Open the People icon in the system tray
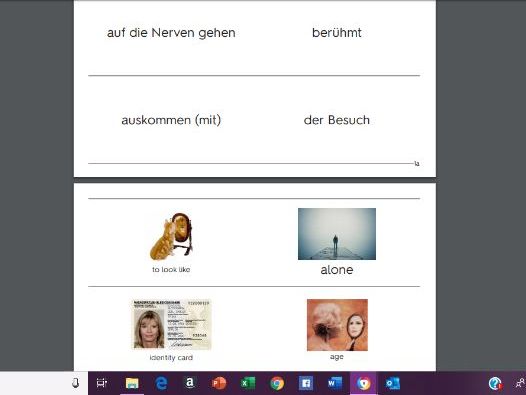The height and width of the screenshot is (395, 526). pyautogui.click(x=520, y=383)
